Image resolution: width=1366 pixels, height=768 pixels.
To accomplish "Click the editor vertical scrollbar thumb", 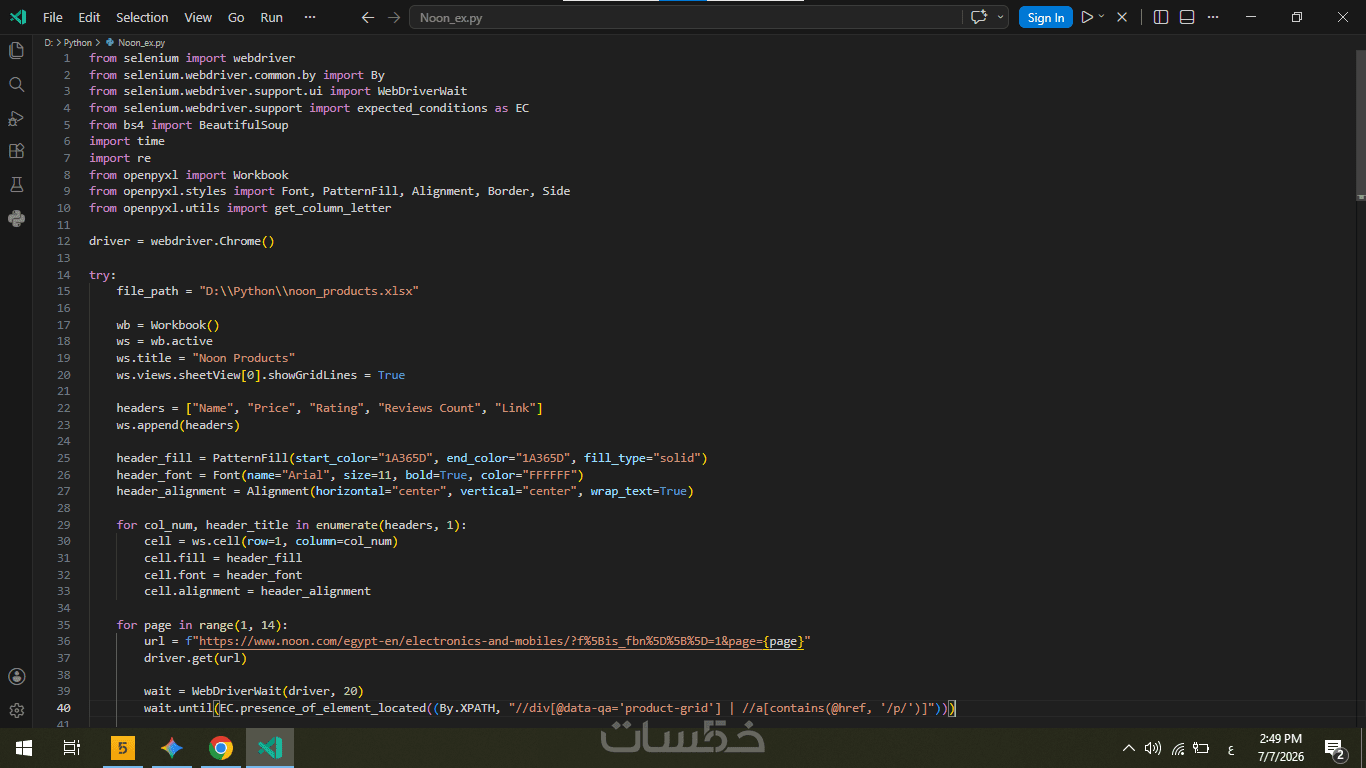I will (1360, 123).
